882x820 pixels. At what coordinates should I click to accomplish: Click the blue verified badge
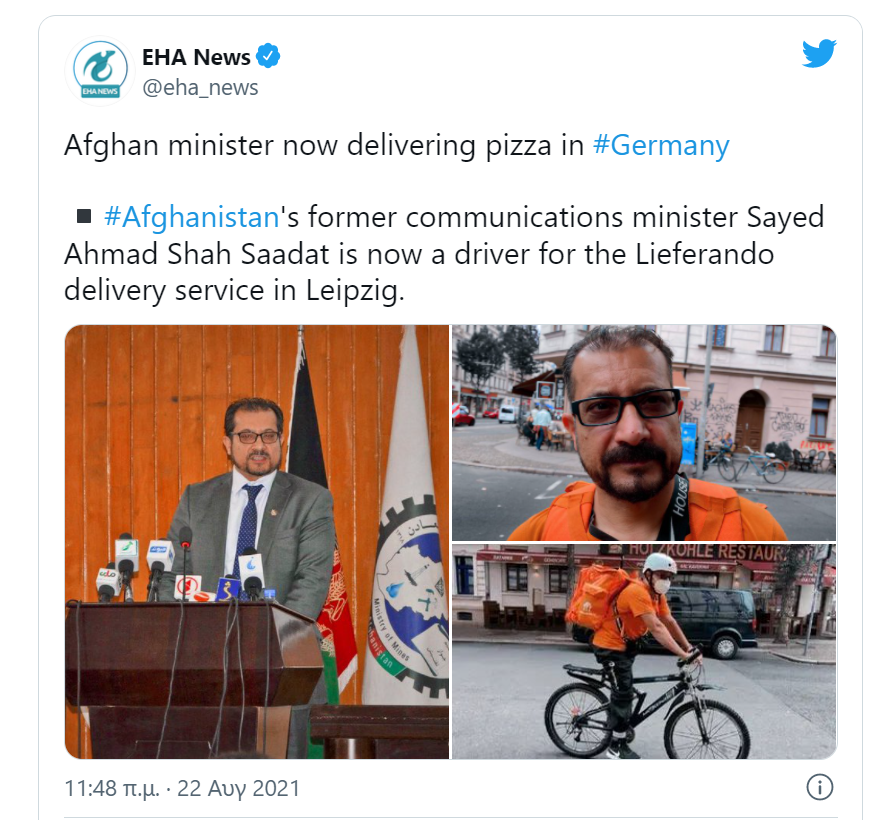tap(268, 56)
